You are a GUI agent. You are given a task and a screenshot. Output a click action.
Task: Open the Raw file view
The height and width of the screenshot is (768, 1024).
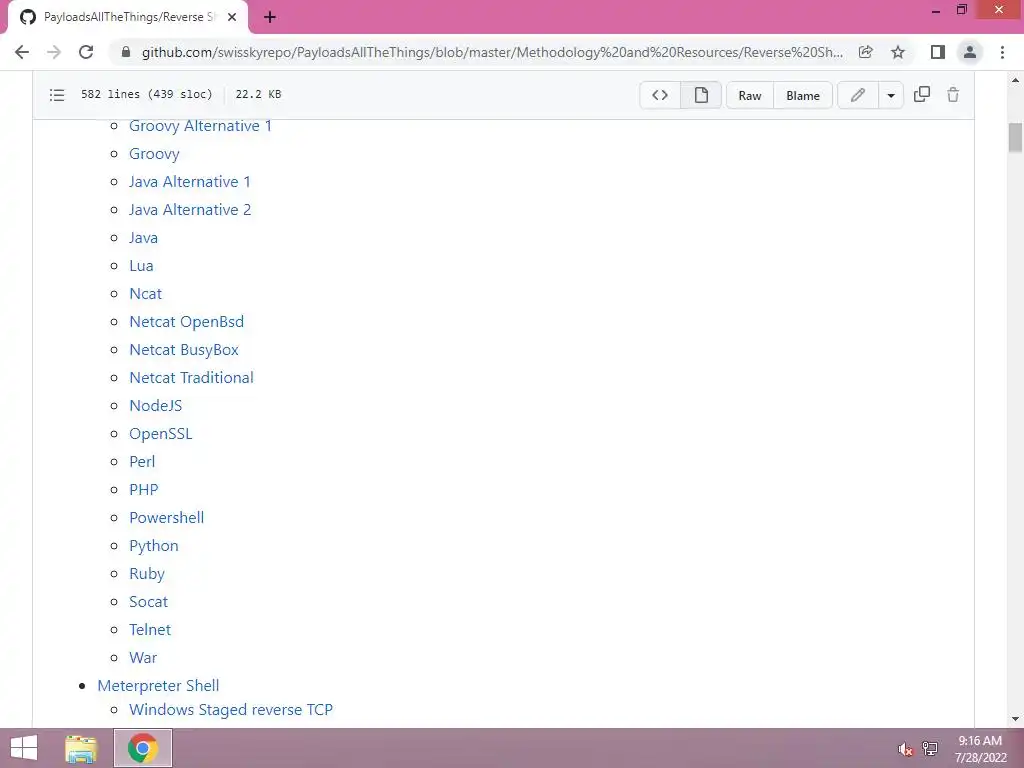tap(750, 95)
